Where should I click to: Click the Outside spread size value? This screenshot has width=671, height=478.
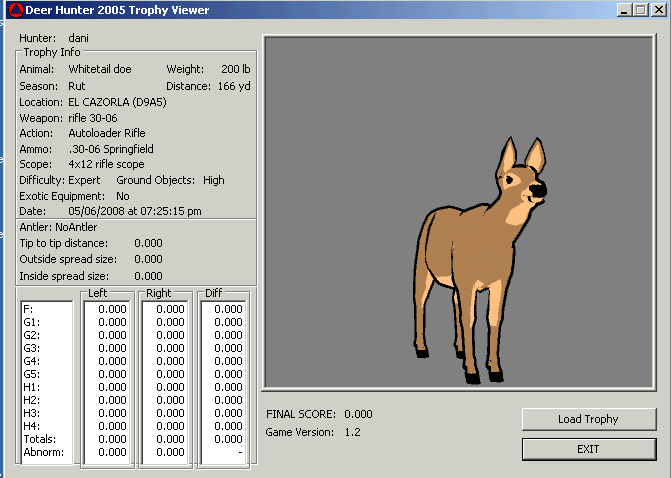pyautogui.click(x=148, y=259)
